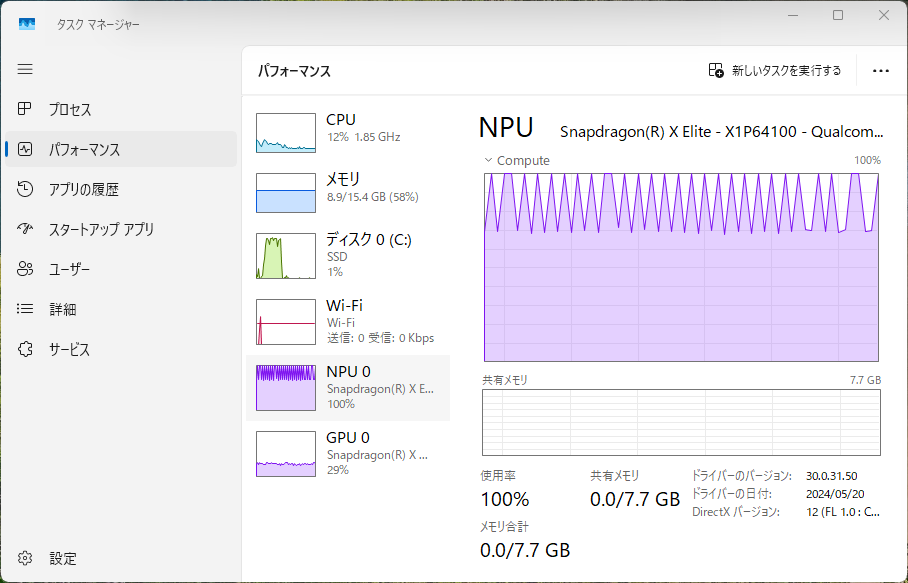Collapse the Compute graph section chevron
The height and width of the screenshot is (583, 908).
coord(487,160)
